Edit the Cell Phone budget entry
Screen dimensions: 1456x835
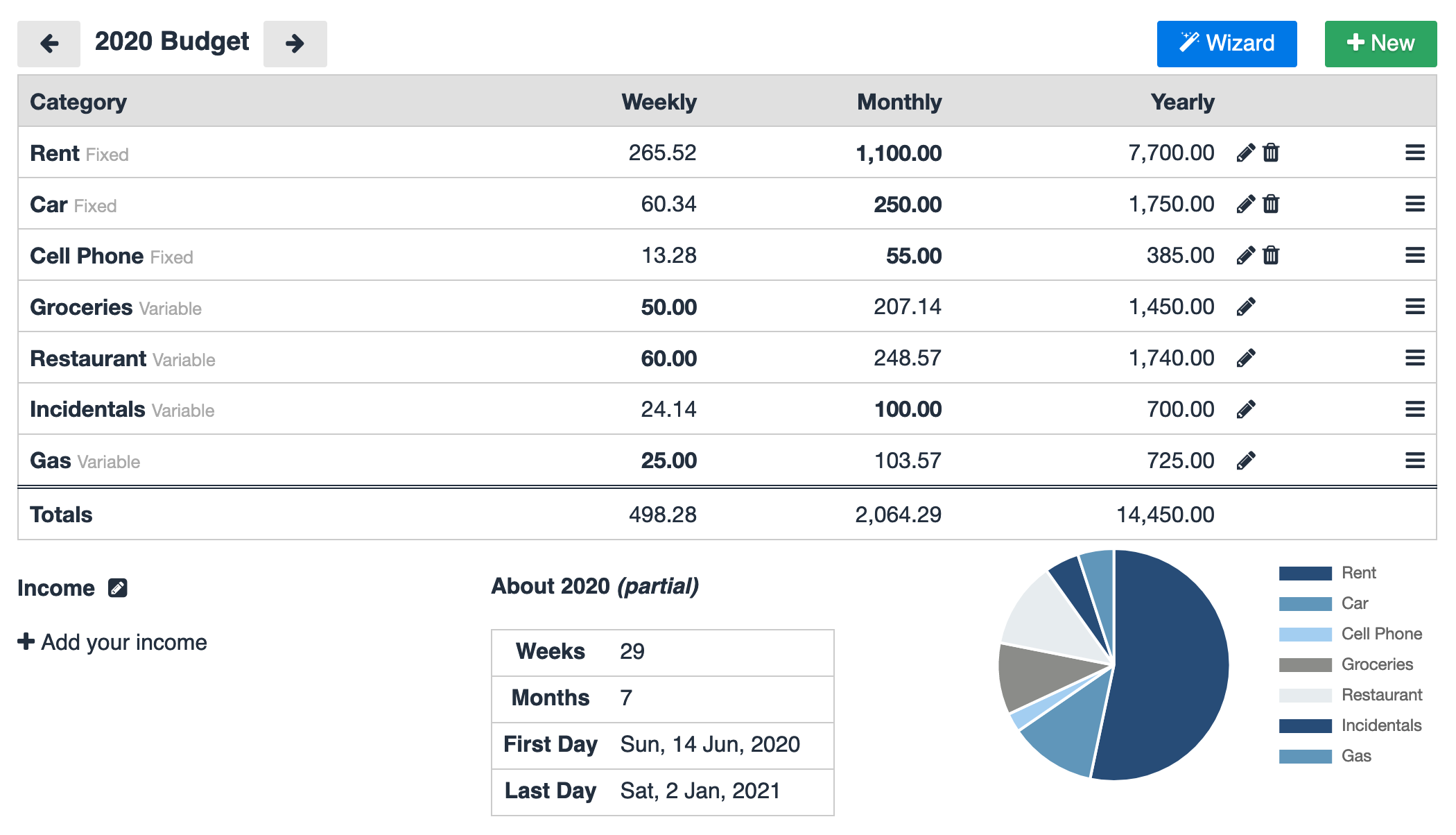tap(1245, 255)
